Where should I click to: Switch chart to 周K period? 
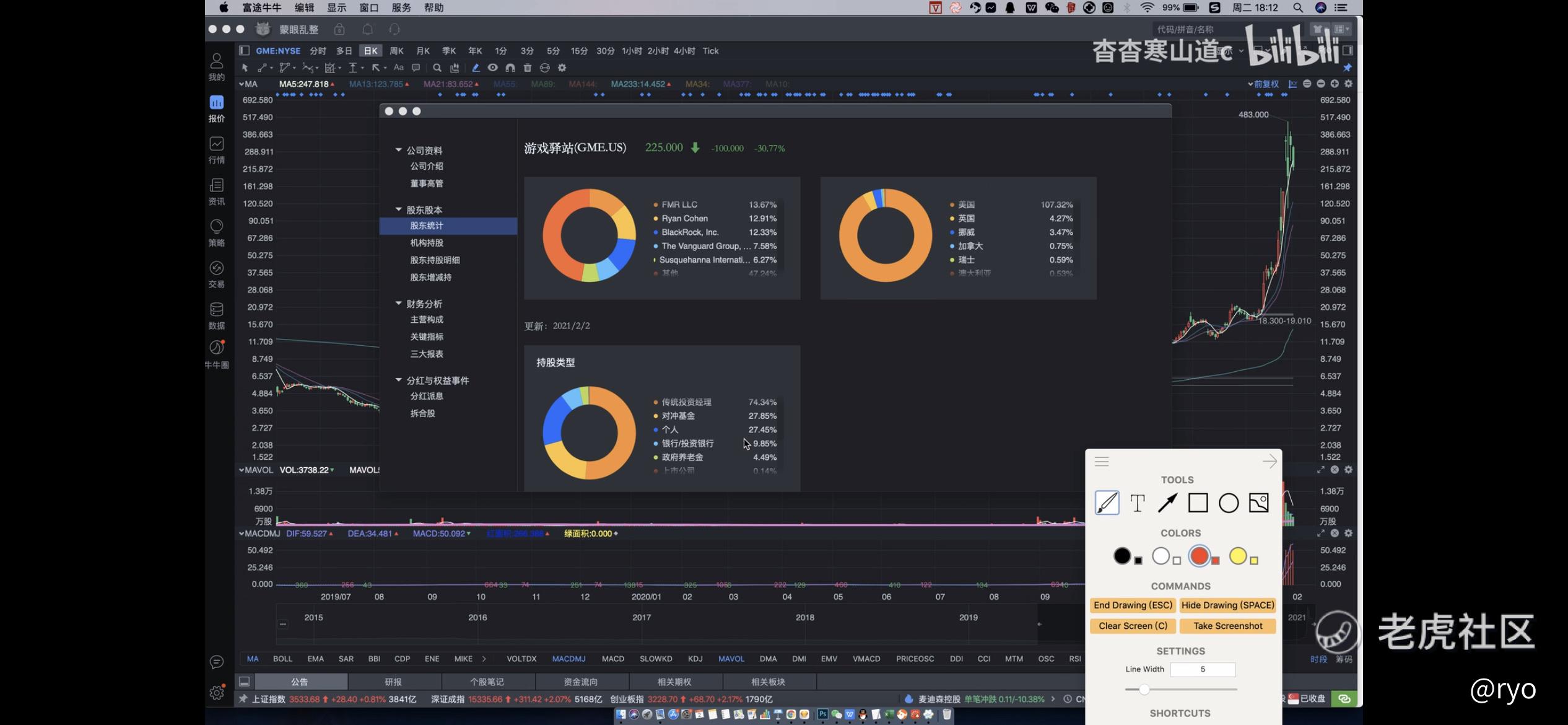[x=396, y=51]
